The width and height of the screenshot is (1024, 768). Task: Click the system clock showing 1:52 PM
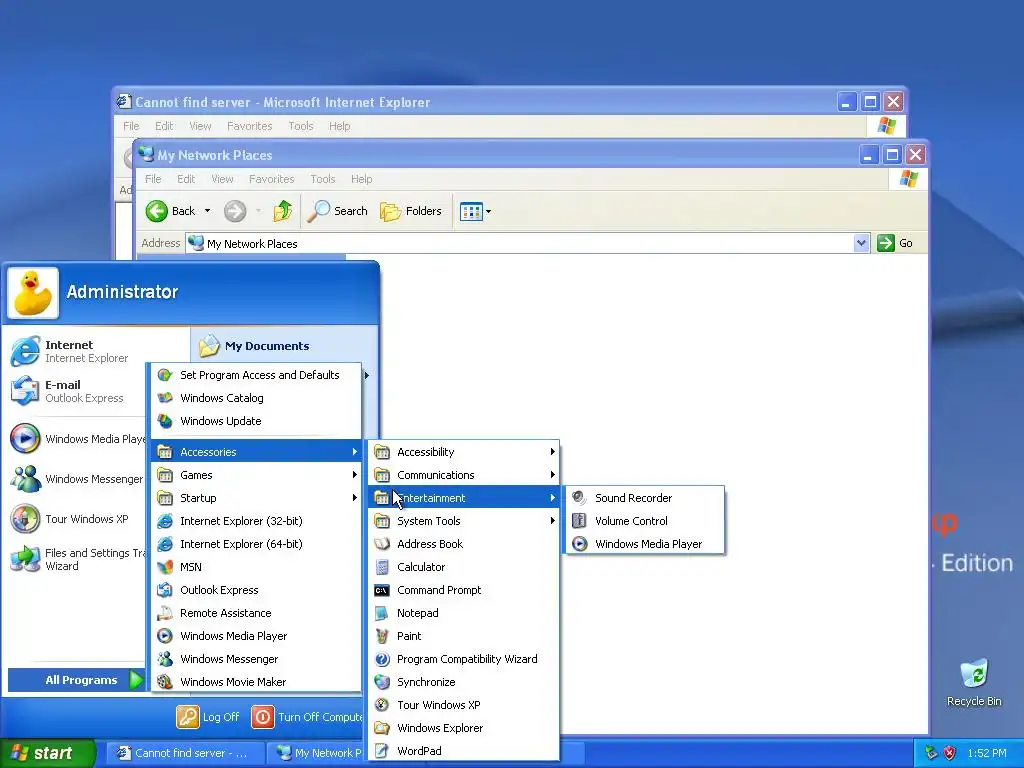point(987,753)
